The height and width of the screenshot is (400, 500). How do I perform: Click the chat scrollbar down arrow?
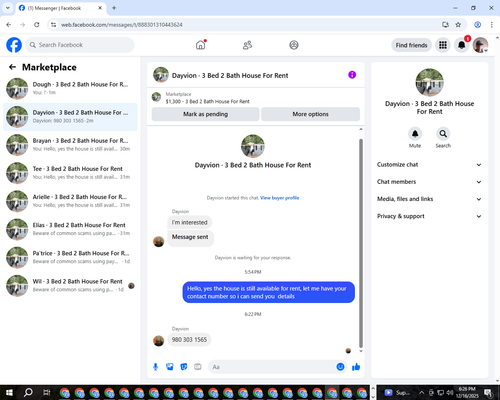tap(361, 351)
